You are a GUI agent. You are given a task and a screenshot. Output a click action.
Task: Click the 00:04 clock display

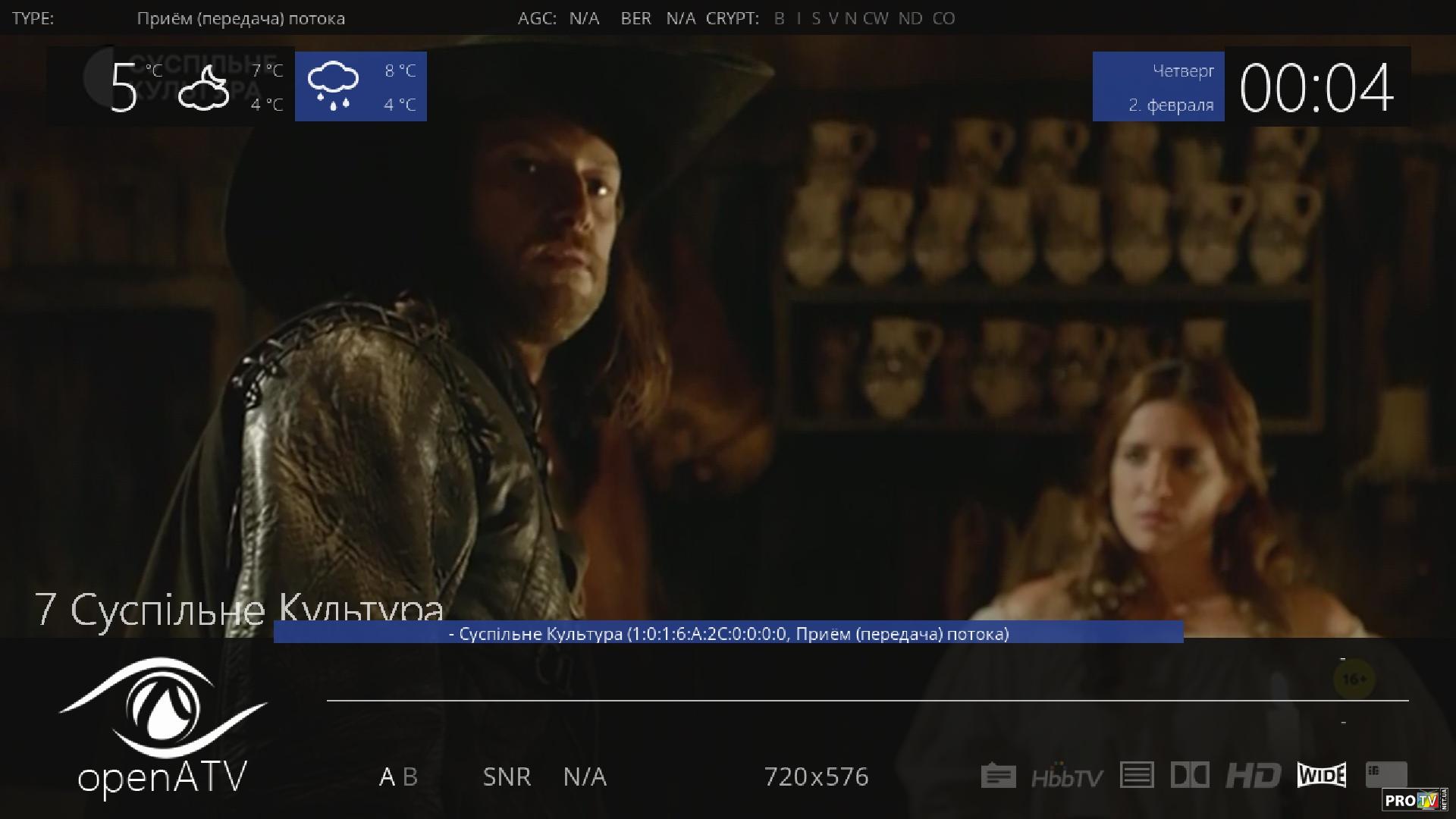pos(1316,88)
